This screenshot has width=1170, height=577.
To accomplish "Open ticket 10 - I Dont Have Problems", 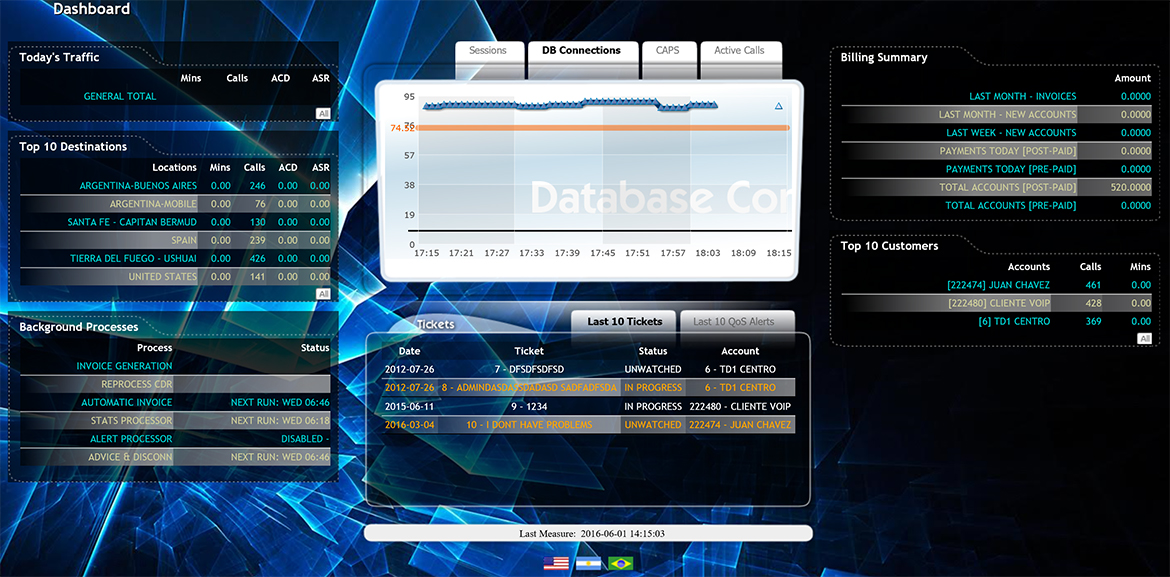I will 529,425.
